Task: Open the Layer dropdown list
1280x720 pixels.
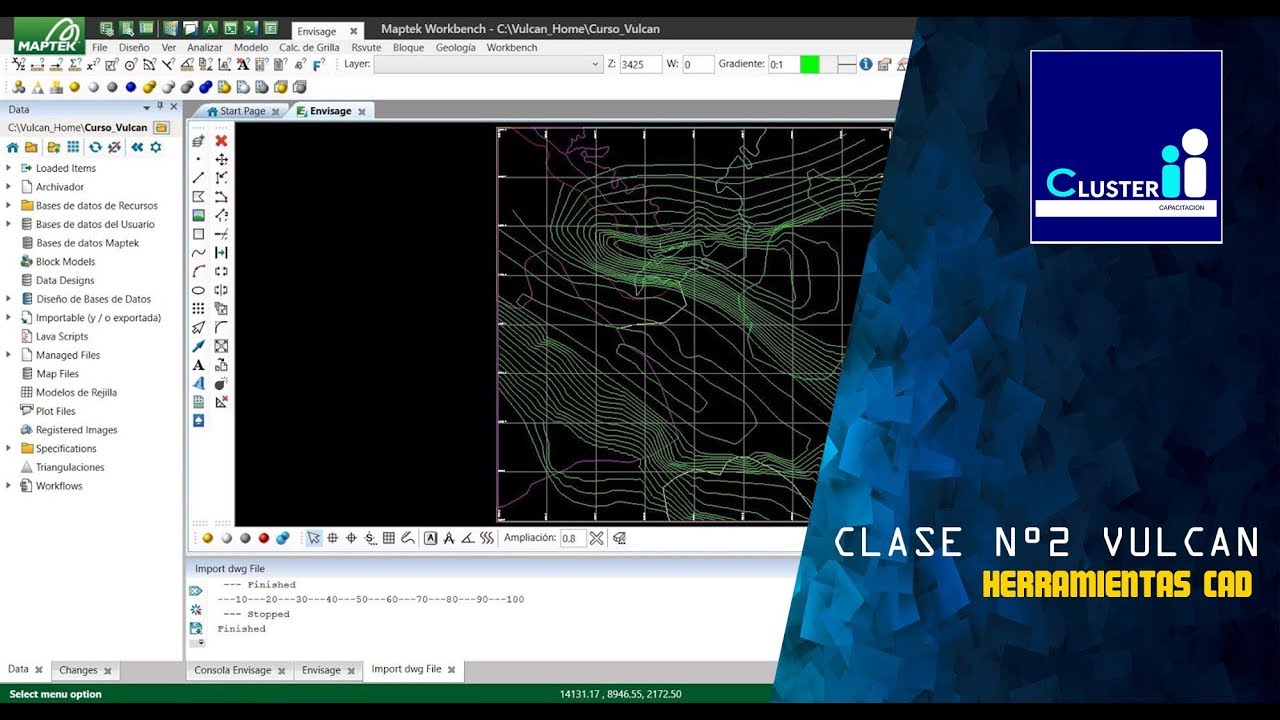Action: pos(595,64)
